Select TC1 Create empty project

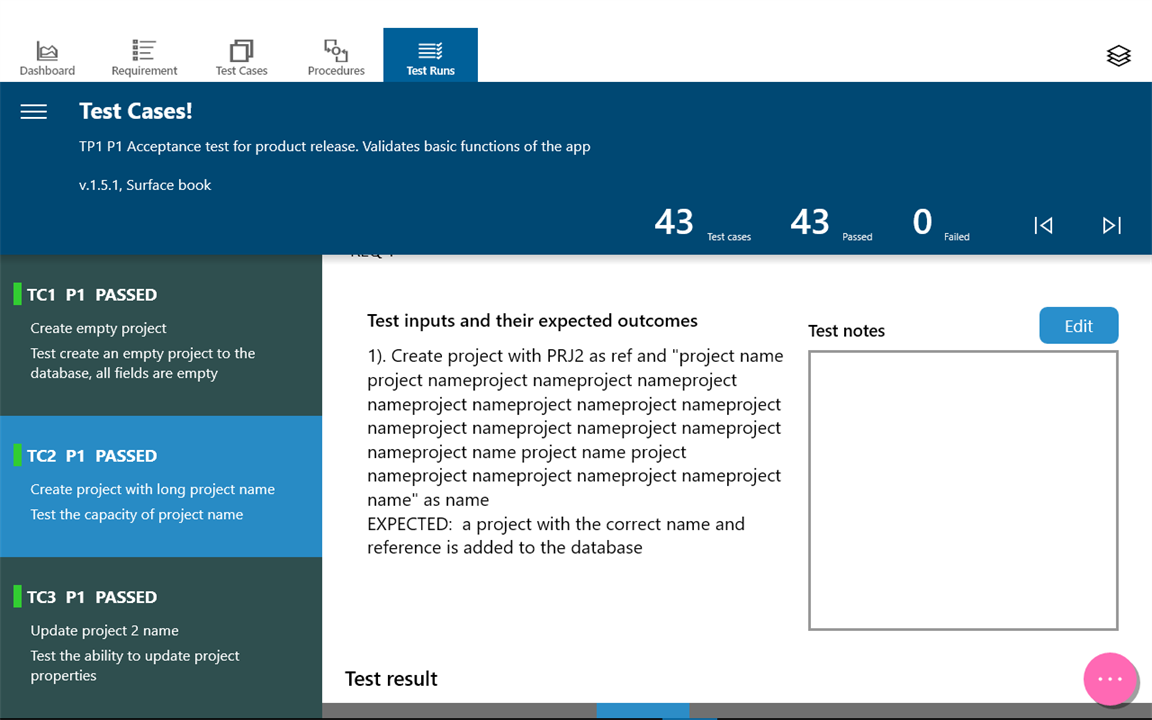point(161,335)
